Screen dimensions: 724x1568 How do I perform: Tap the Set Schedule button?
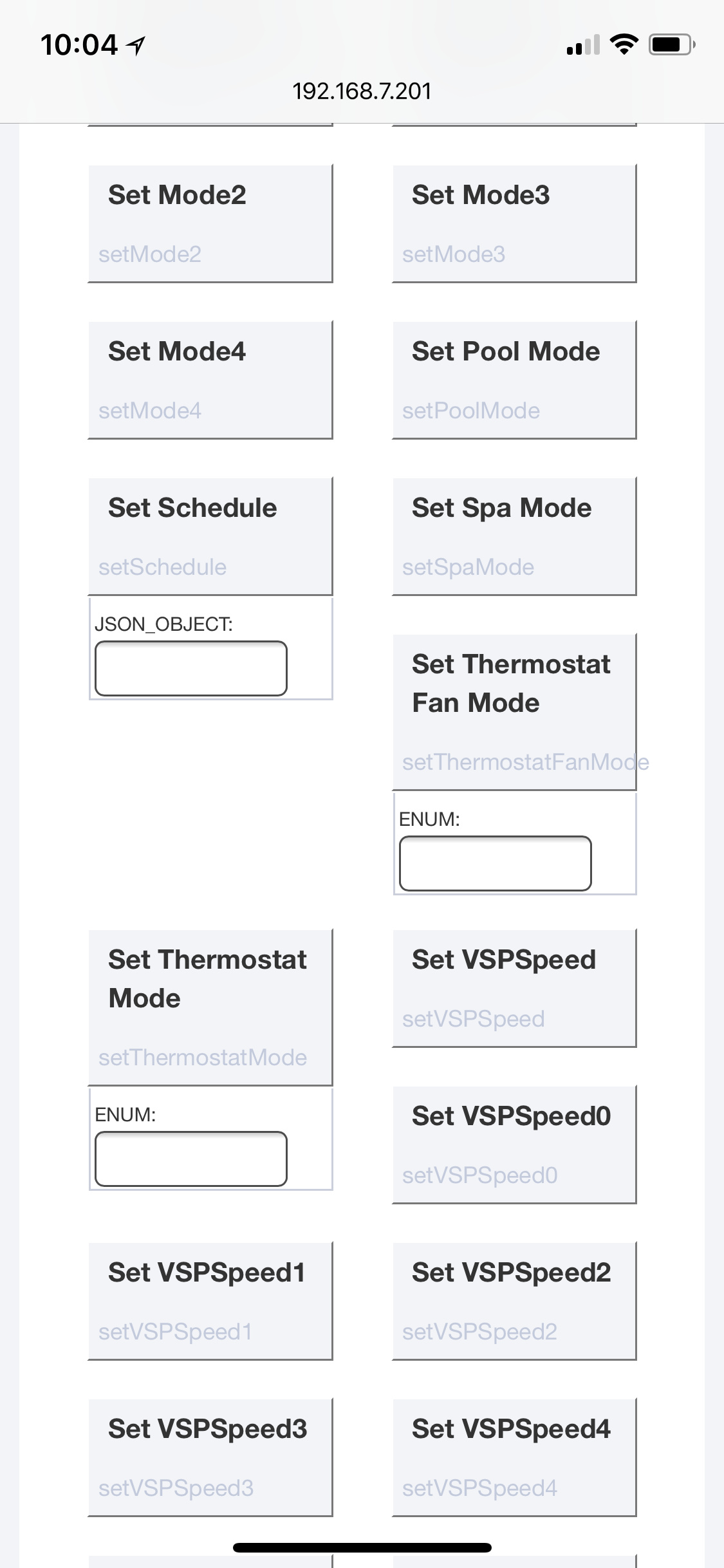210,536
